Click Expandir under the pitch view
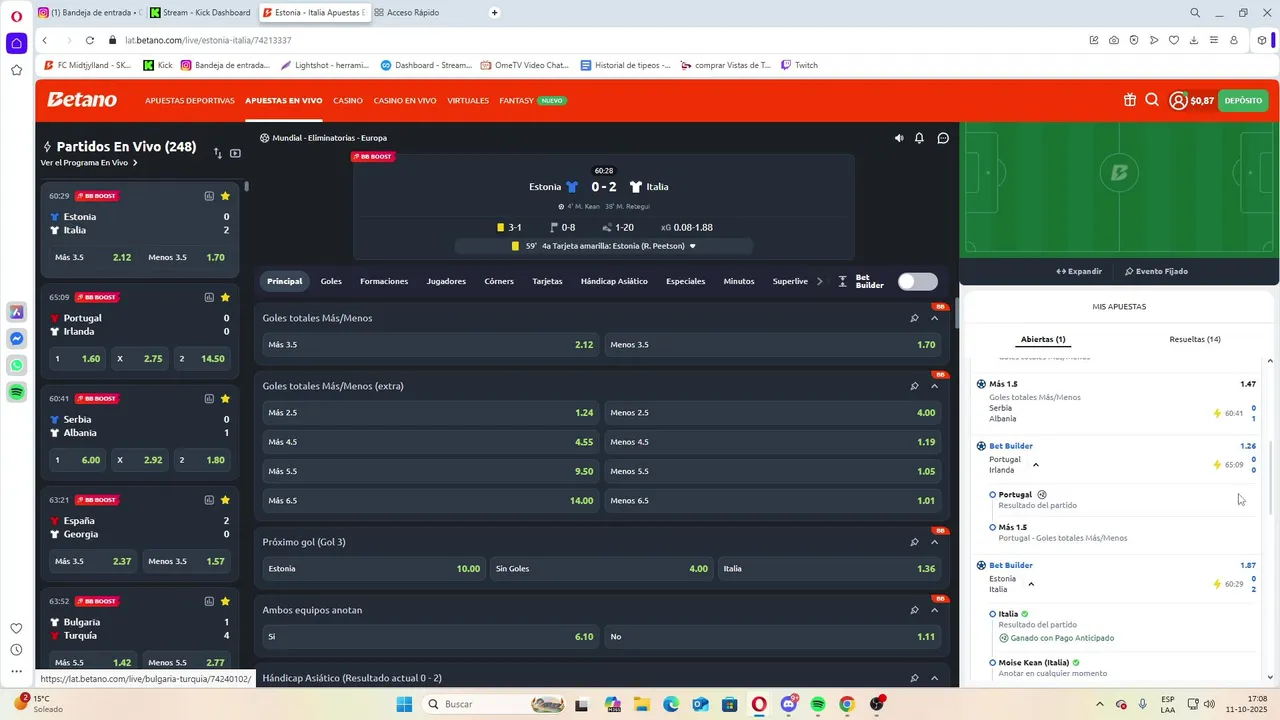Viewport: 1280px width, 720px height. [1079, 271]
